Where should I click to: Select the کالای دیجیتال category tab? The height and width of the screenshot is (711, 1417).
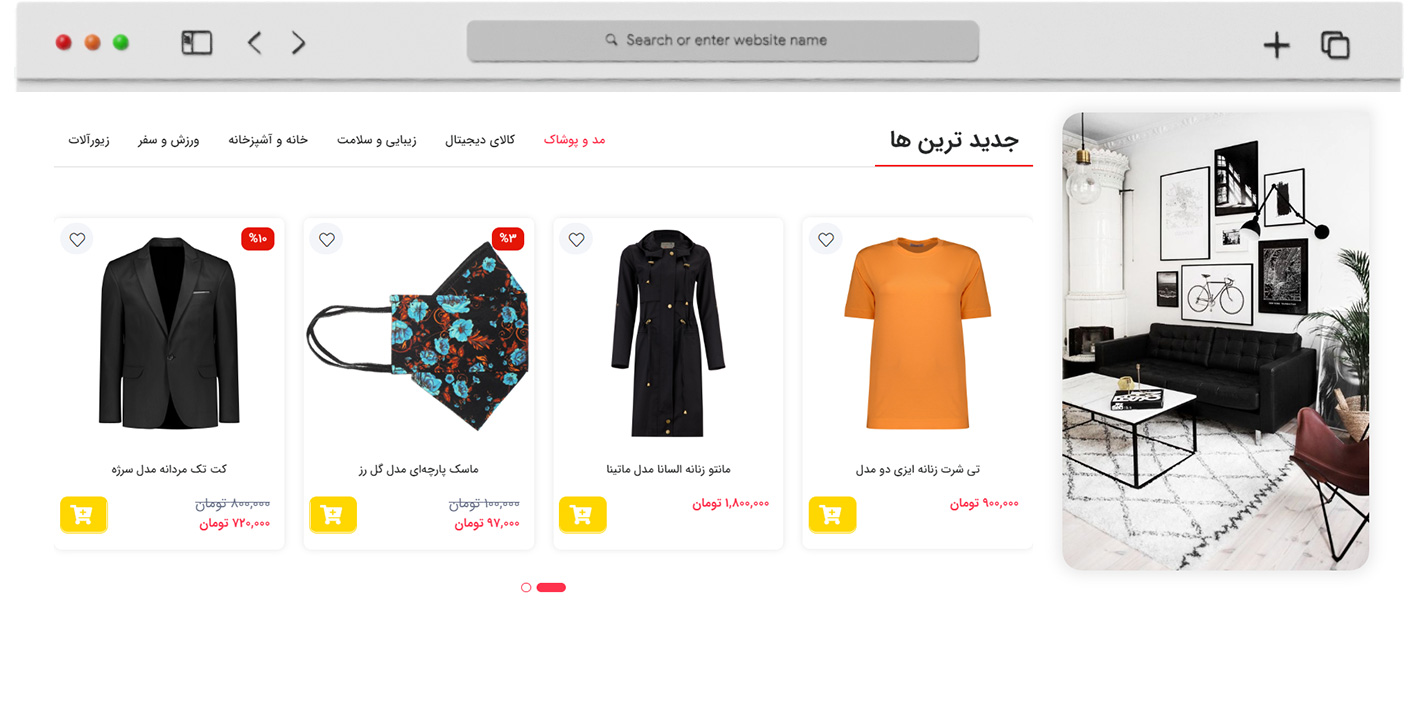[480, 139]
